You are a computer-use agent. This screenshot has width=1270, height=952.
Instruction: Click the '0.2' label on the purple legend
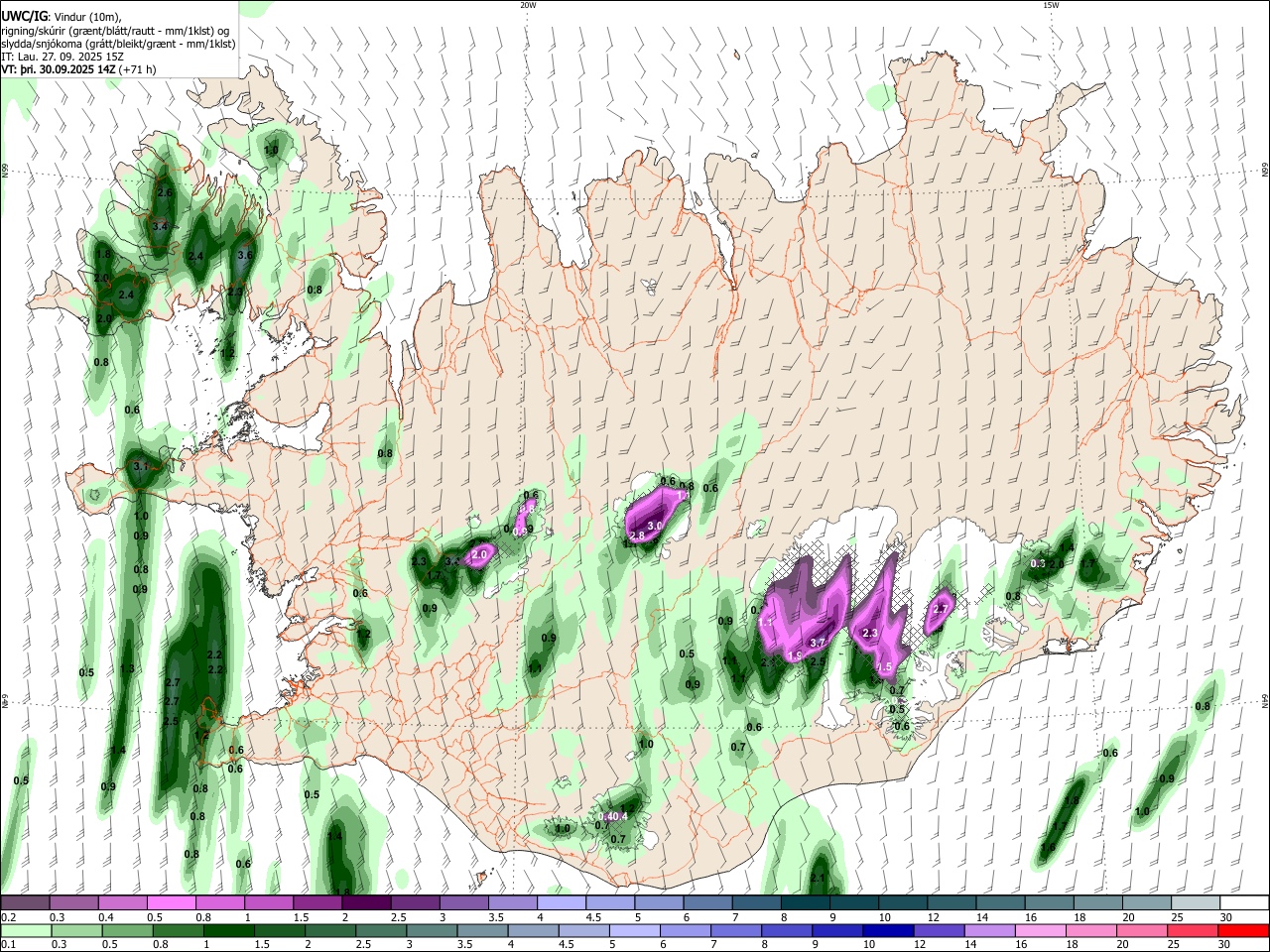tap(9, 917)
